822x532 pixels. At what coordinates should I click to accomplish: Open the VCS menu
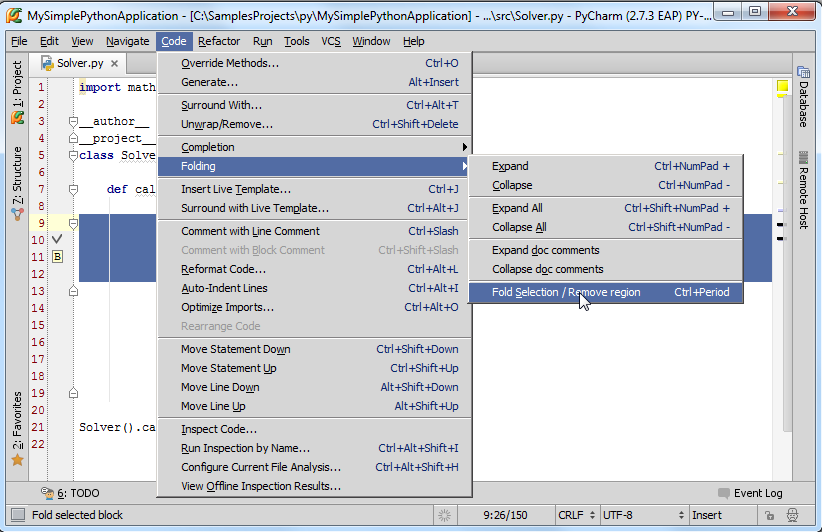click(x=331, y=41)
